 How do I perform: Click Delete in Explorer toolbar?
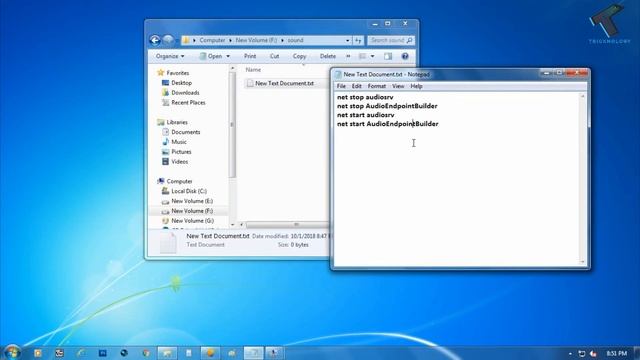point(328,56)
